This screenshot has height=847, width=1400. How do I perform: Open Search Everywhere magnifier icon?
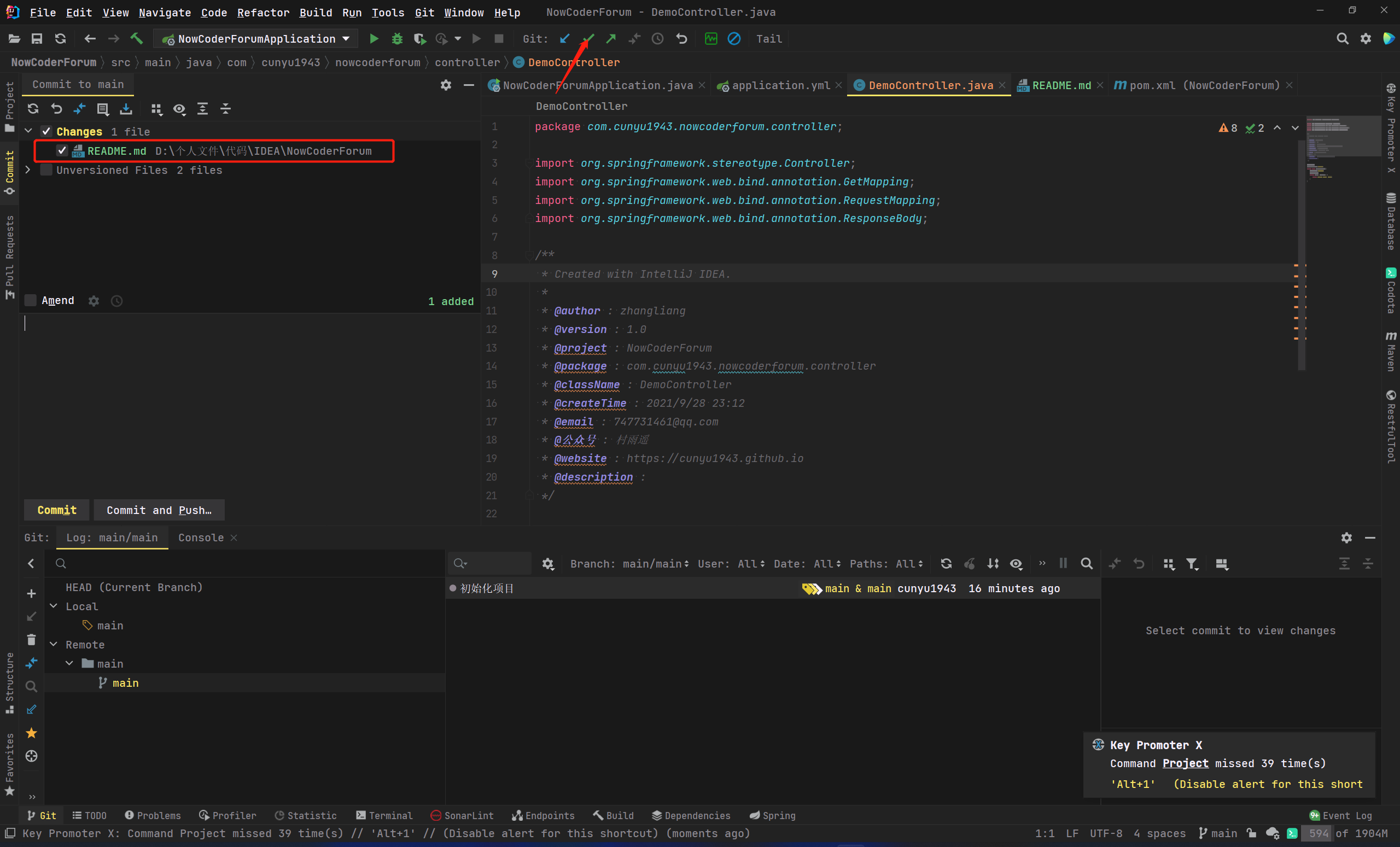tap(1342, 39)
